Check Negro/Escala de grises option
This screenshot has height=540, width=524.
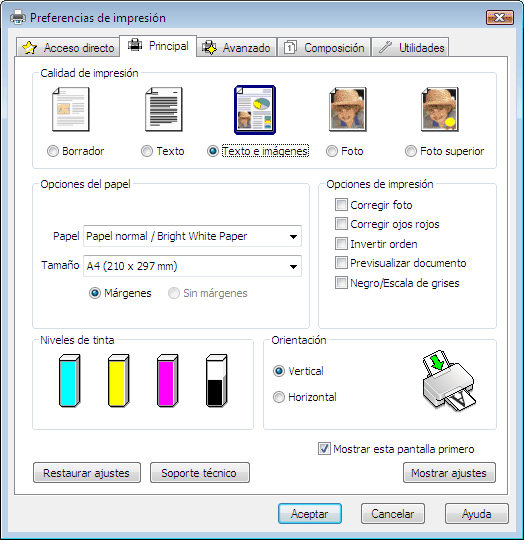pyautogui.click(x=341, y=283)
